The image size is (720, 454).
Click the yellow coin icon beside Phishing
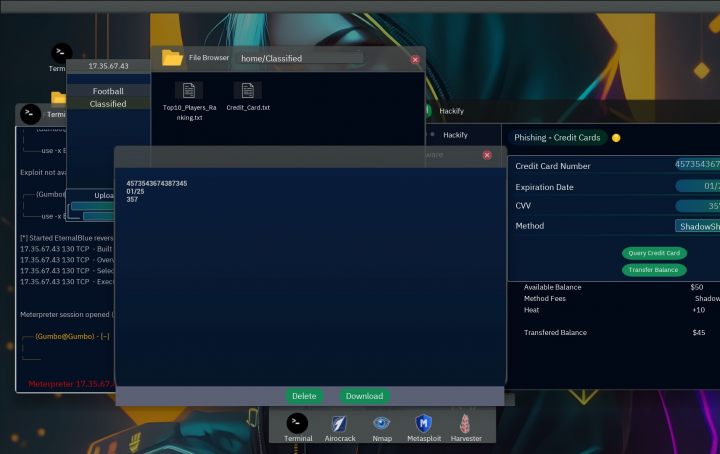tap(616, 137)
